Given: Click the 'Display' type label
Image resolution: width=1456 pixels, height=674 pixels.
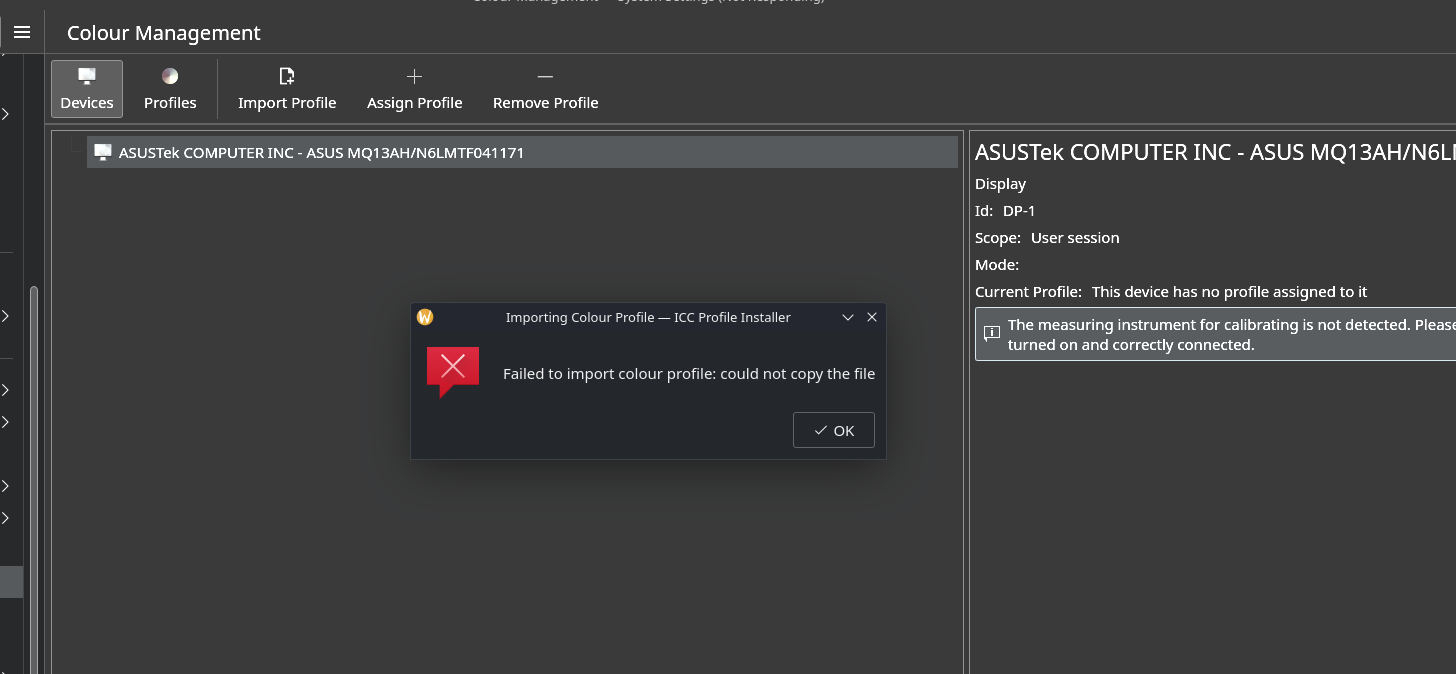Looking at the screenshot, I should (x=1001, y=184).
